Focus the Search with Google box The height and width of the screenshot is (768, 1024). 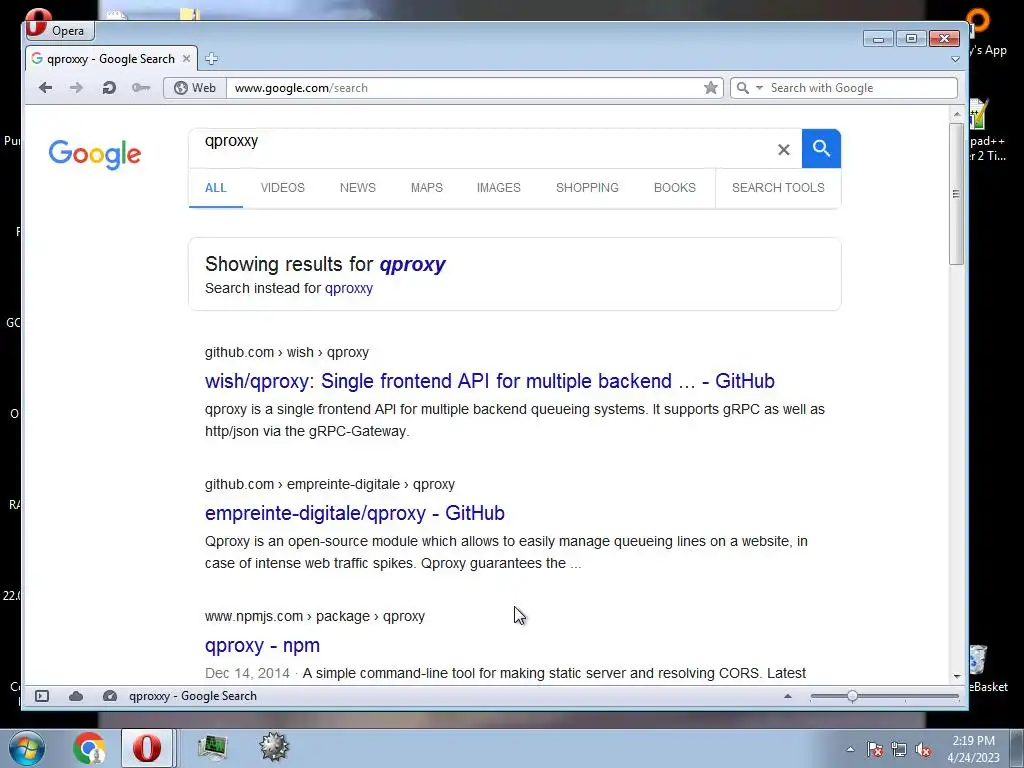click(x=861, y=88)
